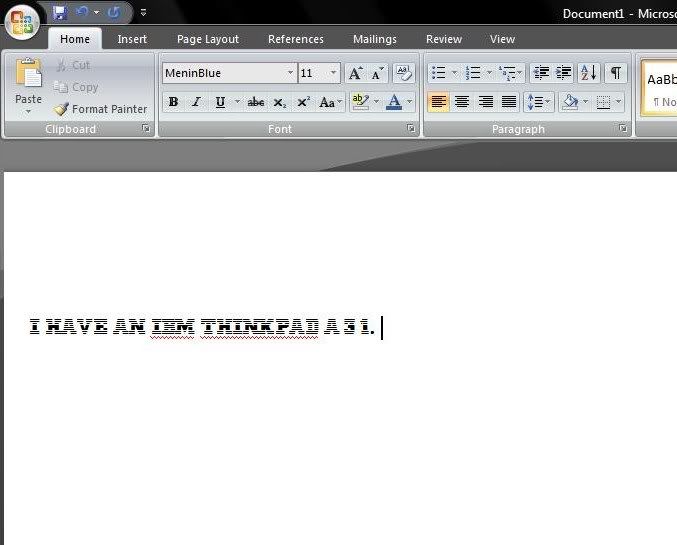Image resolution: width=677 pixels, height=545 pixels.
Task: Switch to the Insert tab
Action: [x=132, y=39]
